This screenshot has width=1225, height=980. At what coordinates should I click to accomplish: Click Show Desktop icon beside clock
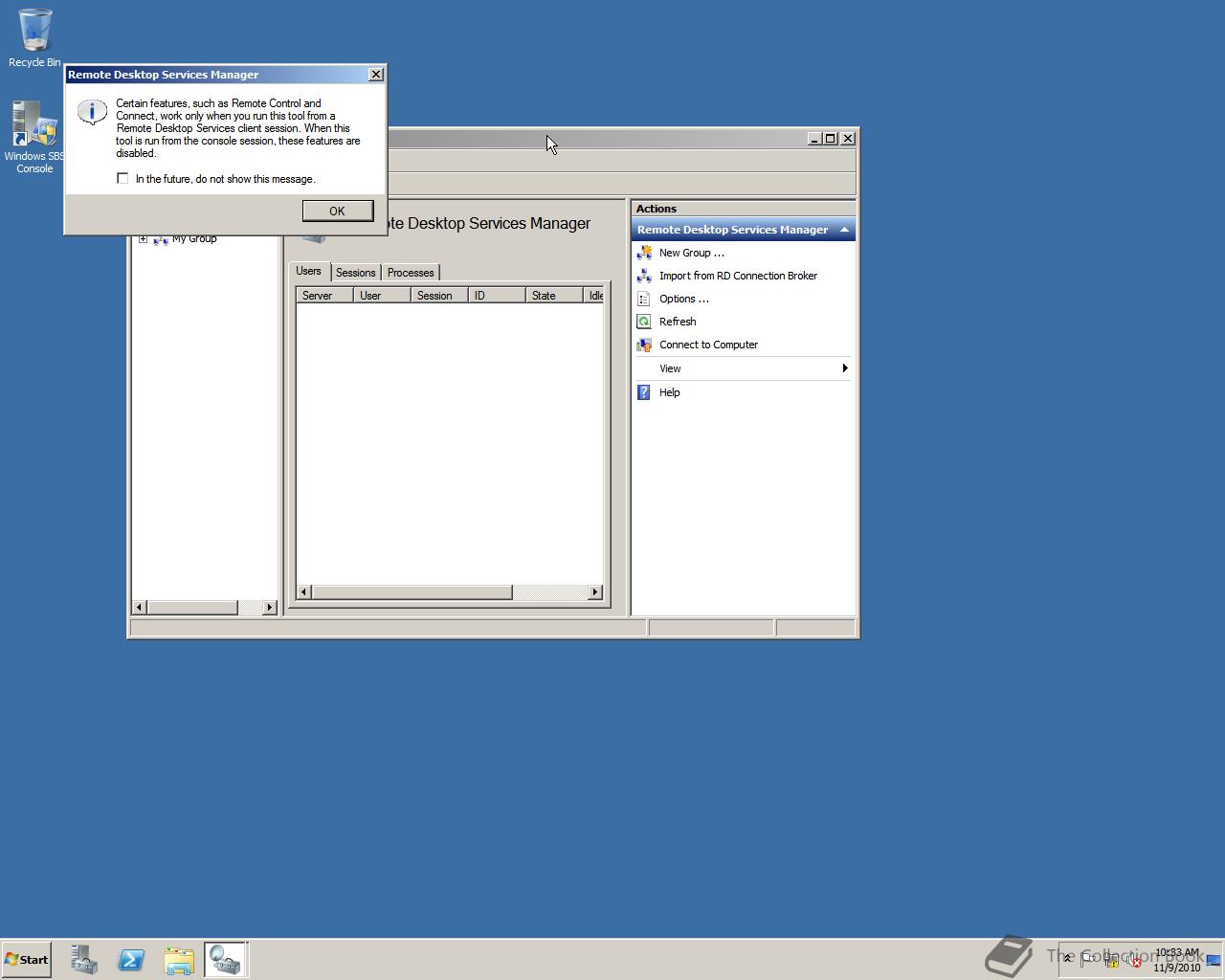[x=1214, y=960]
